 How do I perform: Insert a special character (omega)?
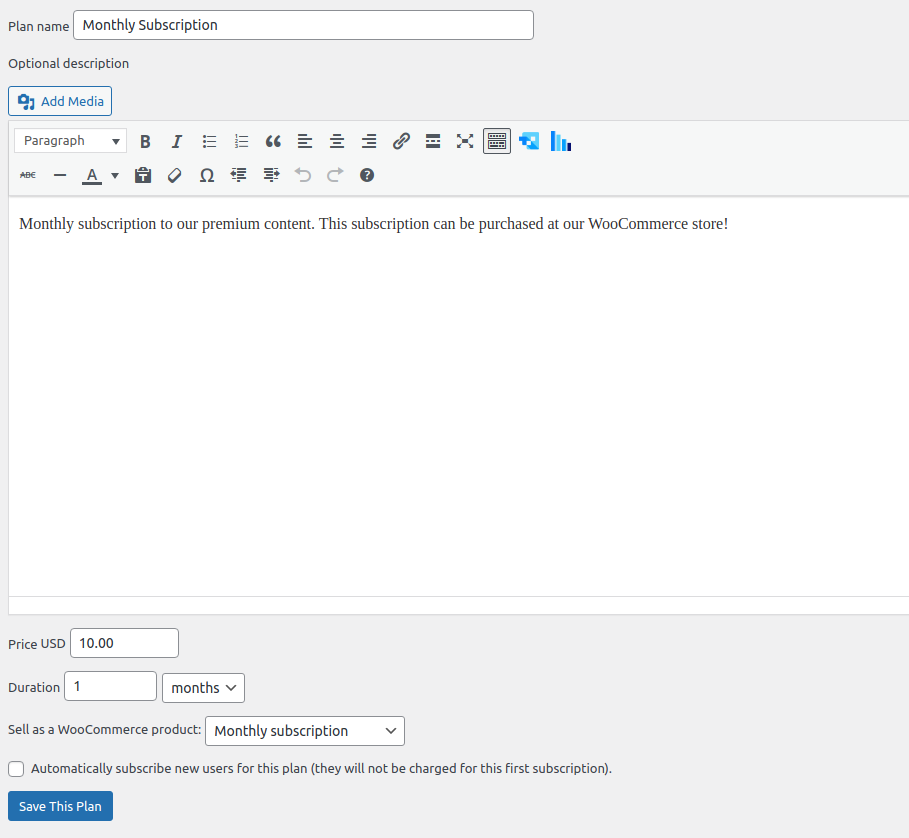[x=207, y=175]
